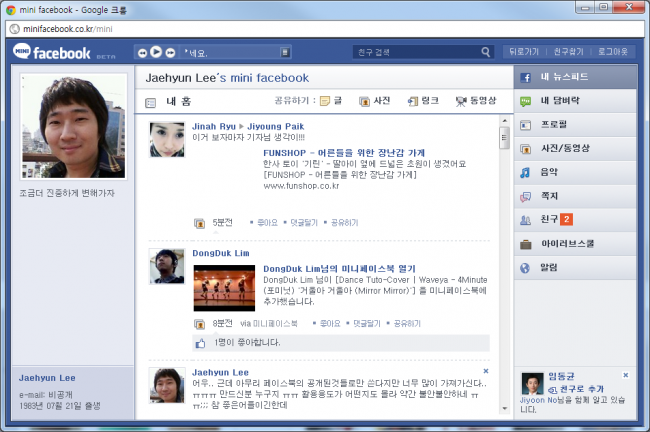Click the thumbs-up icon by 1명이 좋아합니다
Image resolution: width=650 pixels, height=432 pixels.
click(x=200, y=343)
